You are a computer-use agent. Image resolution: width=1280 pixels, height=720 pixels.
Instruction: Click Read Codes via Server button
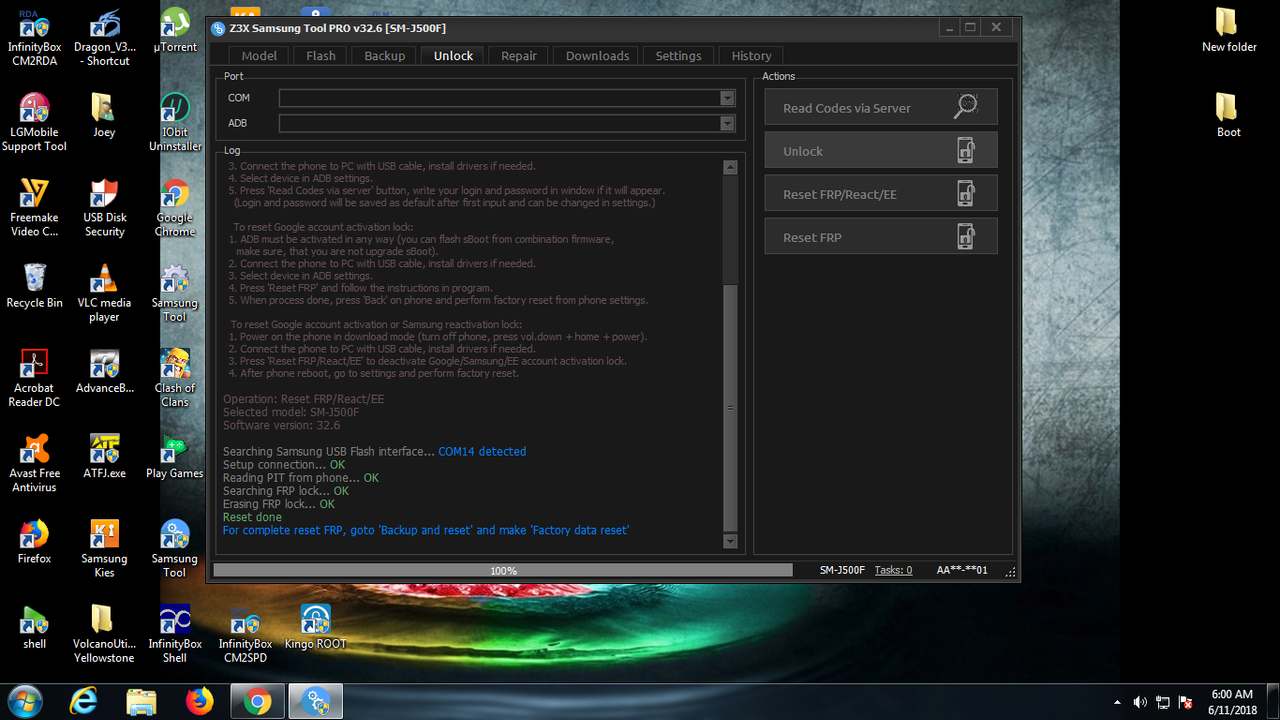click(x=881, y=108)
